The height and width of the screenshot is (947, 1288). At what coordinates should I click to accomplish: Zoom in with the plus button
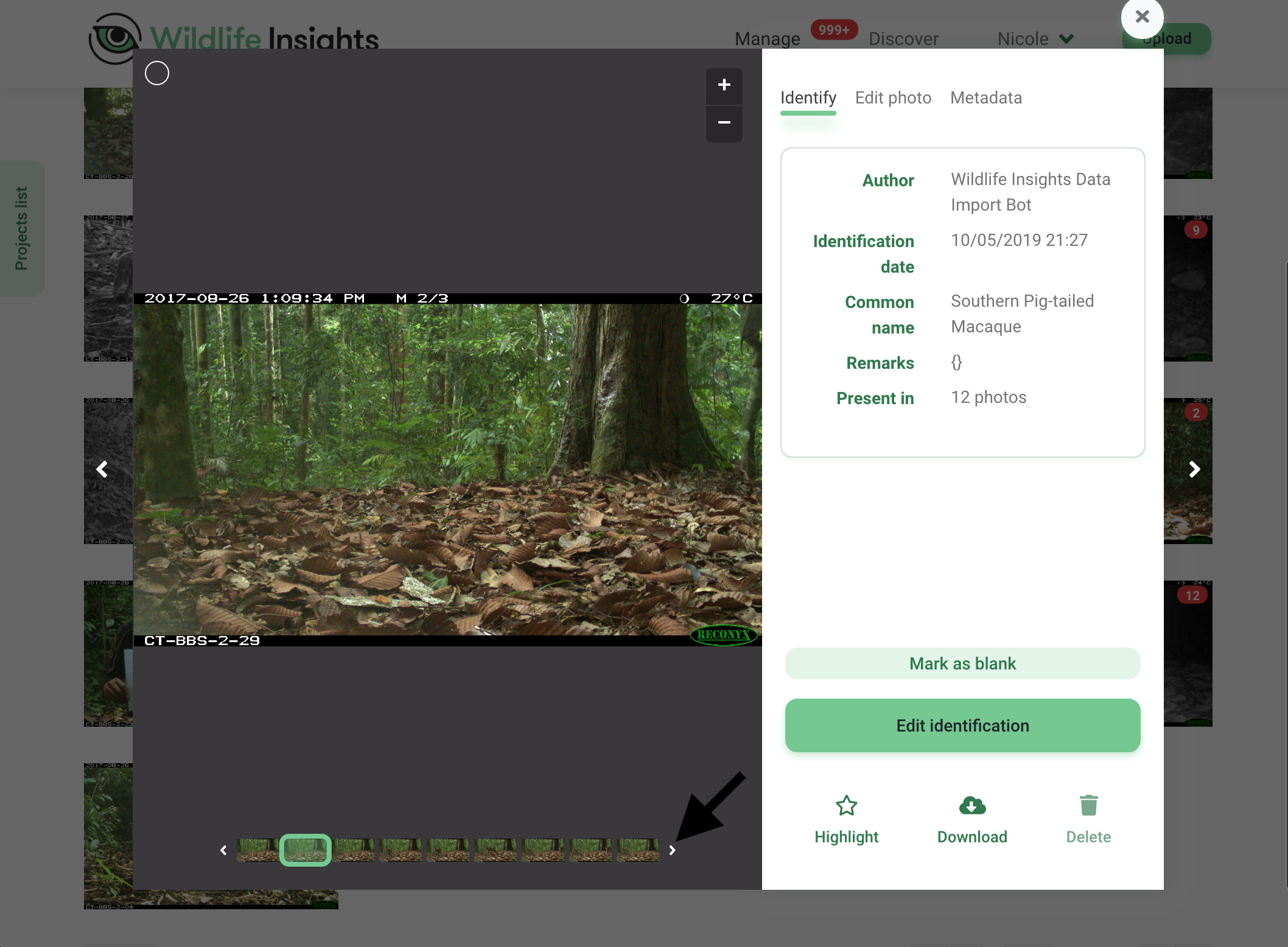click(x=724, y=85)
